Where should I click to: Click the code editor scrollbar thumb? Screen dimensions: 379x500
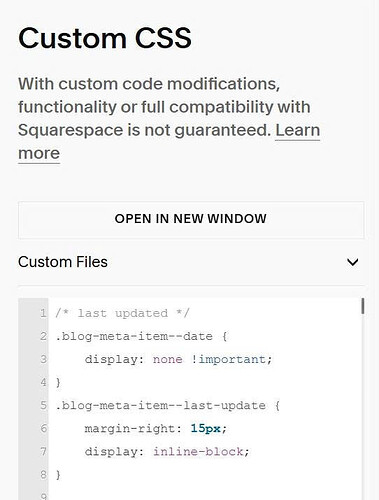tap(362, 306)
